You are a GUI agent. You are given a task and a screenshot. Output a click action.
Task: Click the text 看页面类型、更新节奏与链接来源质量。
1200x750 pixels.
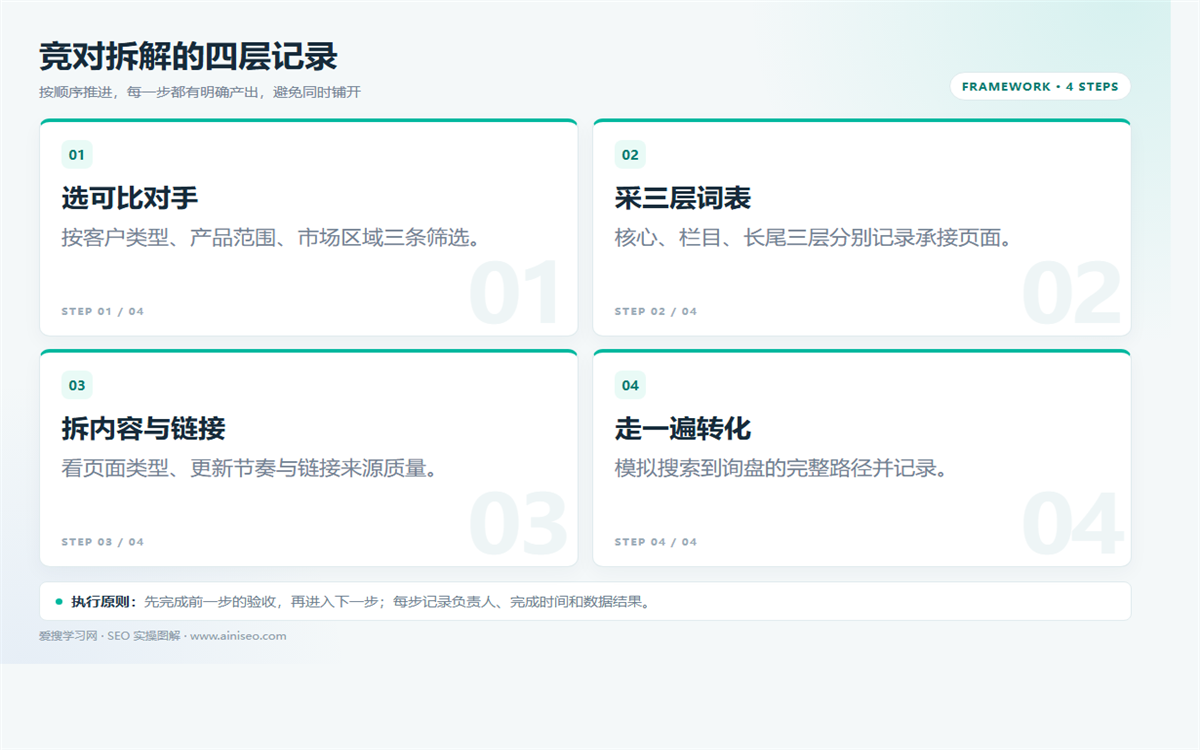point(252,468)
